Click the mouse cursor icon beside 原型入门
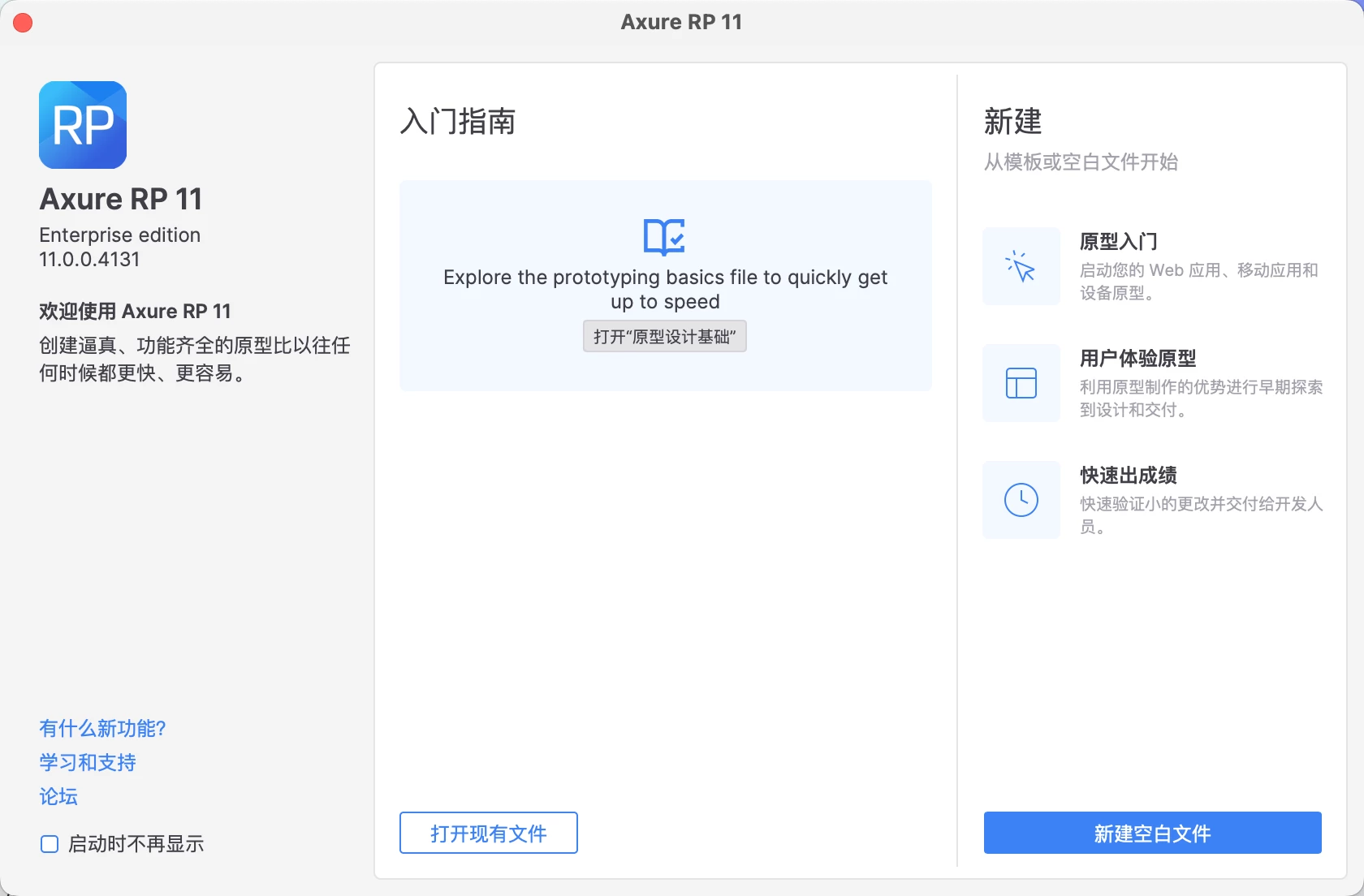This screenshot has height=896, width=1364. 1021,266
